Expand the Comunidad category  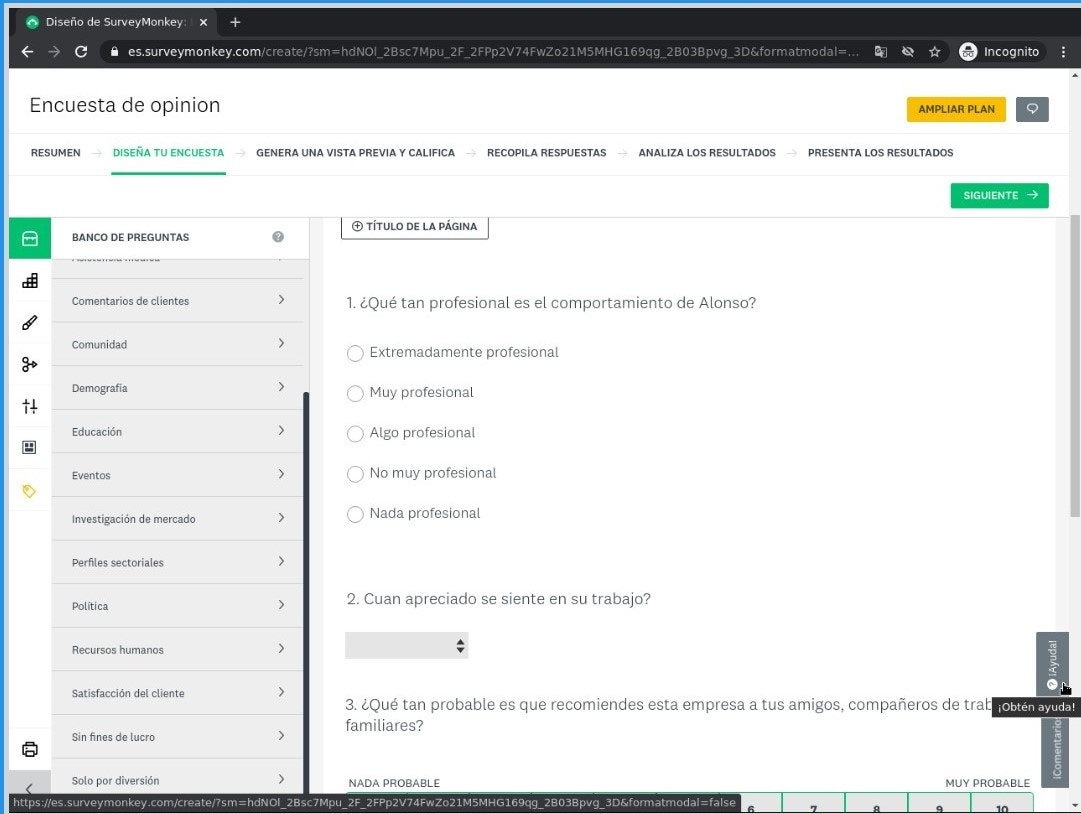click(177, 344)
